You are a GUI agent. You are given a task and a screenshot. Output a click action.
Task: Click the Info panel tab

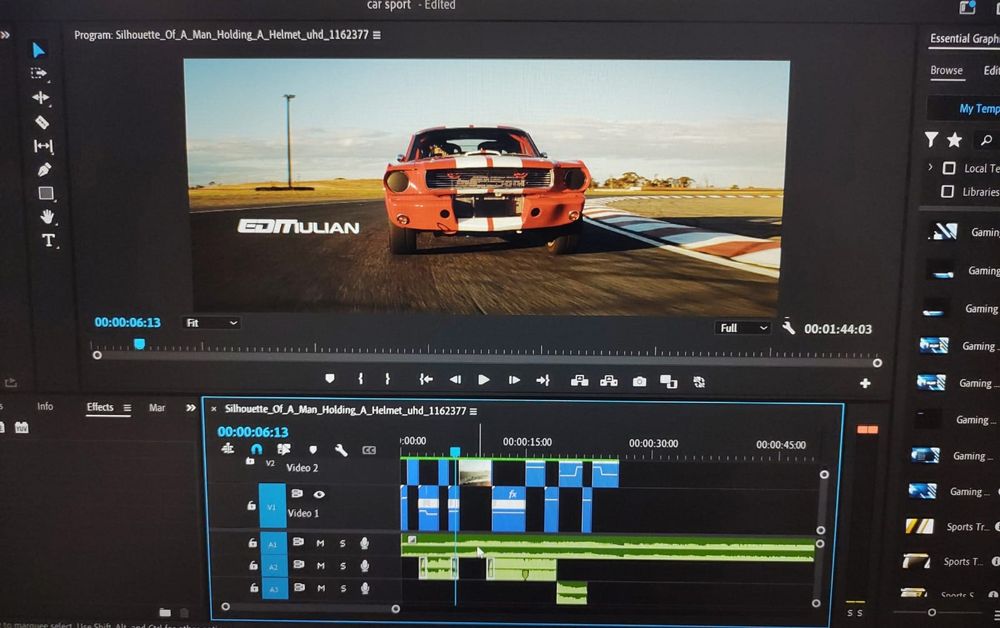45,407
